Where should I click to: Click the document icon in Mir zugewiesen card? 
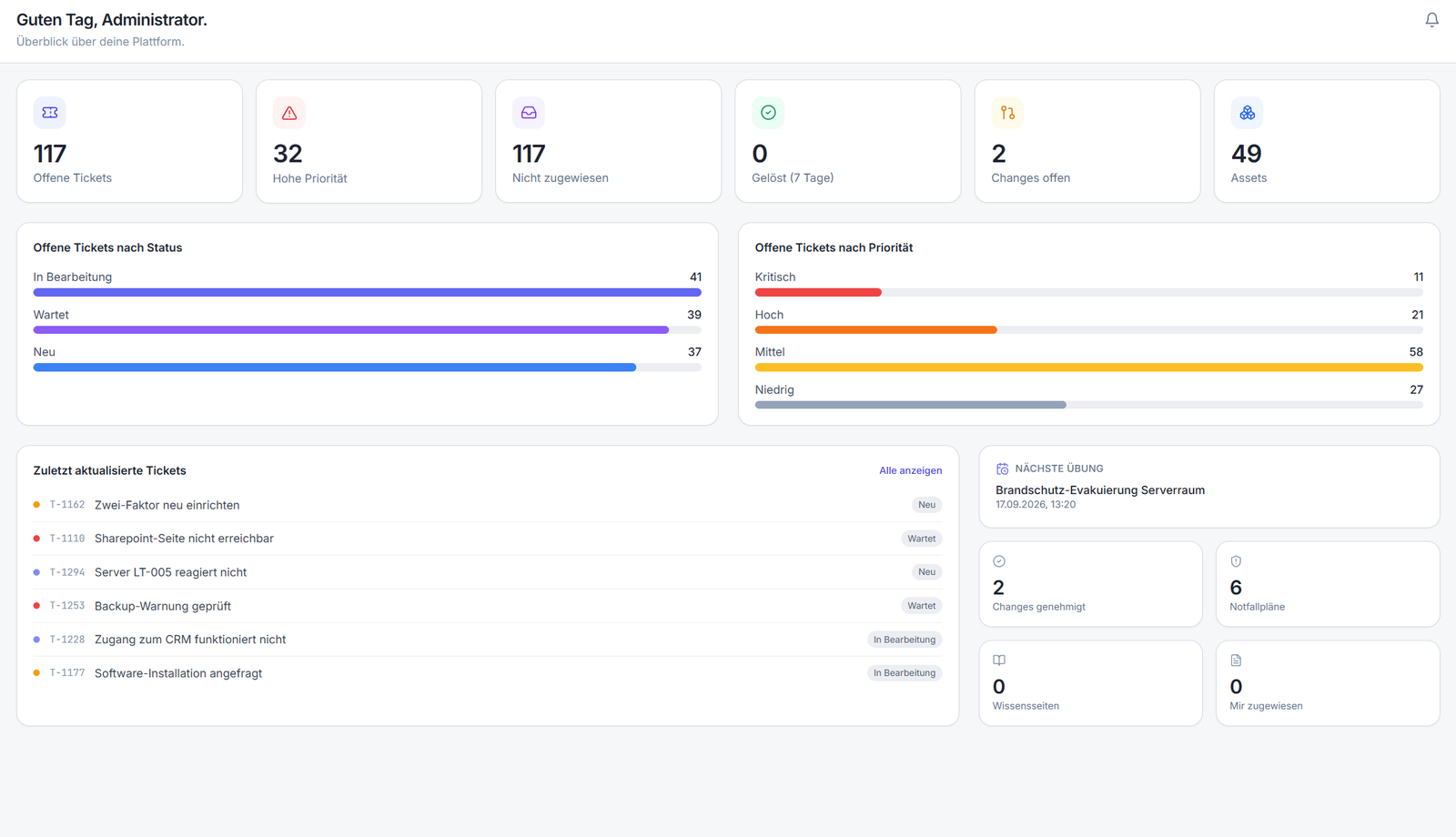[x=1236, y=661]
